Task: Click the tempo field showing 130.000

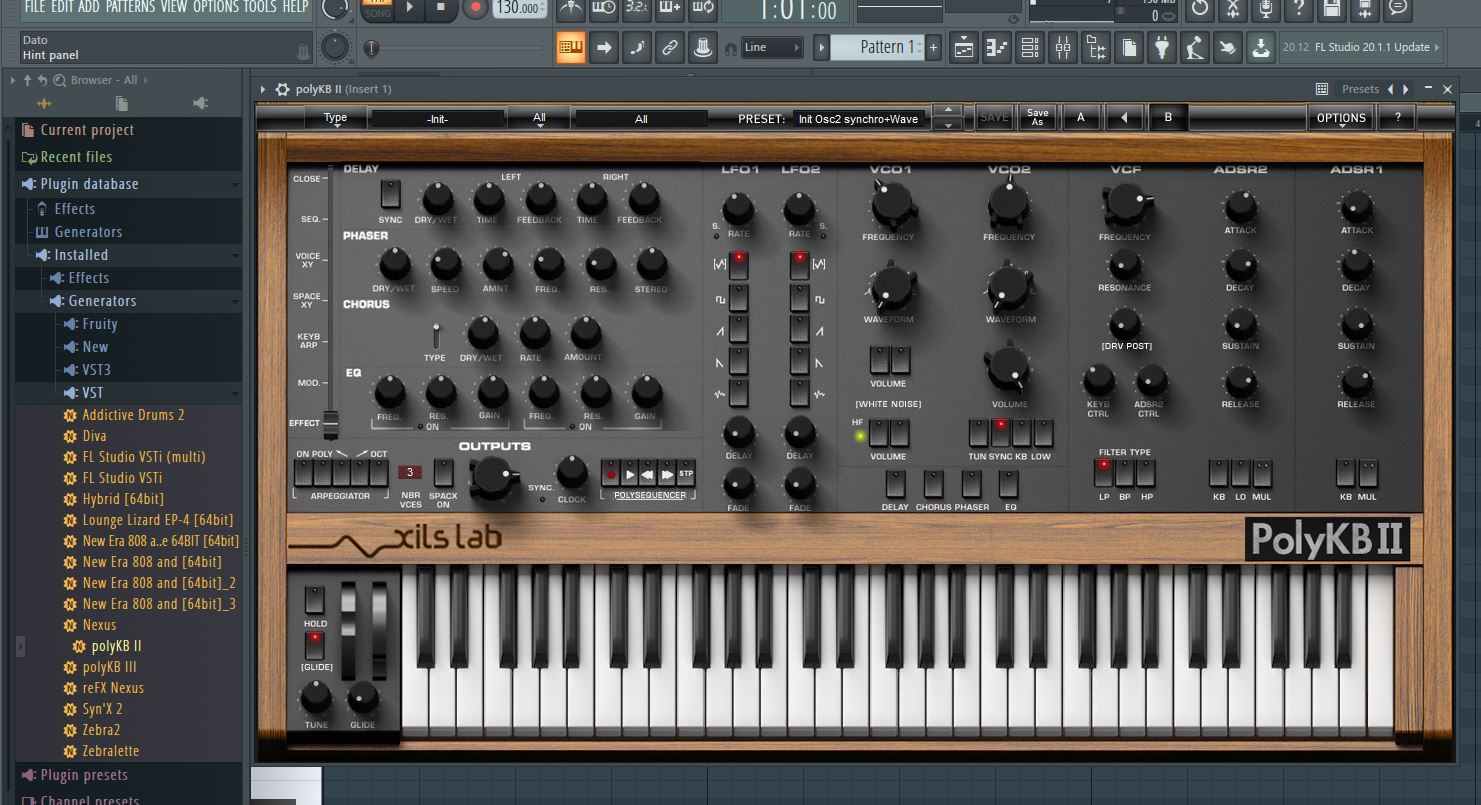Action: [518, 8]
